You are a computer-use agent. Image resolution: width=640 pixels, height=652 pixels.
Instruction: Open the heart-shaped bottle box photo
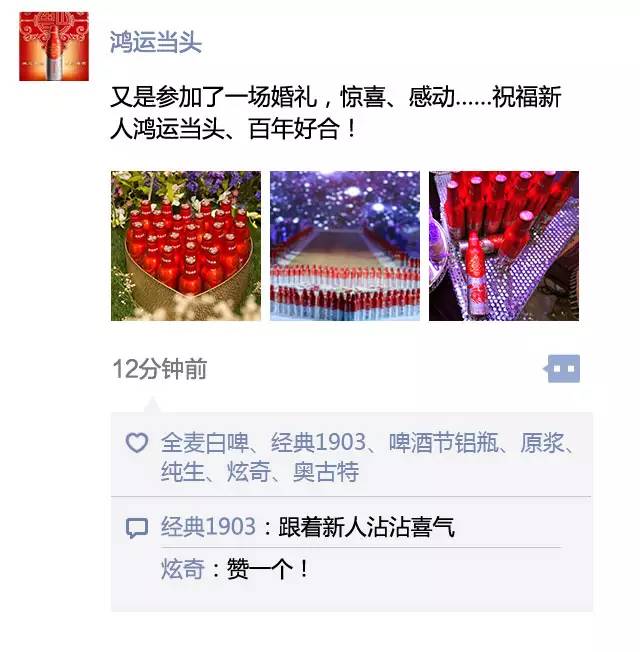(x=186, y=246)
